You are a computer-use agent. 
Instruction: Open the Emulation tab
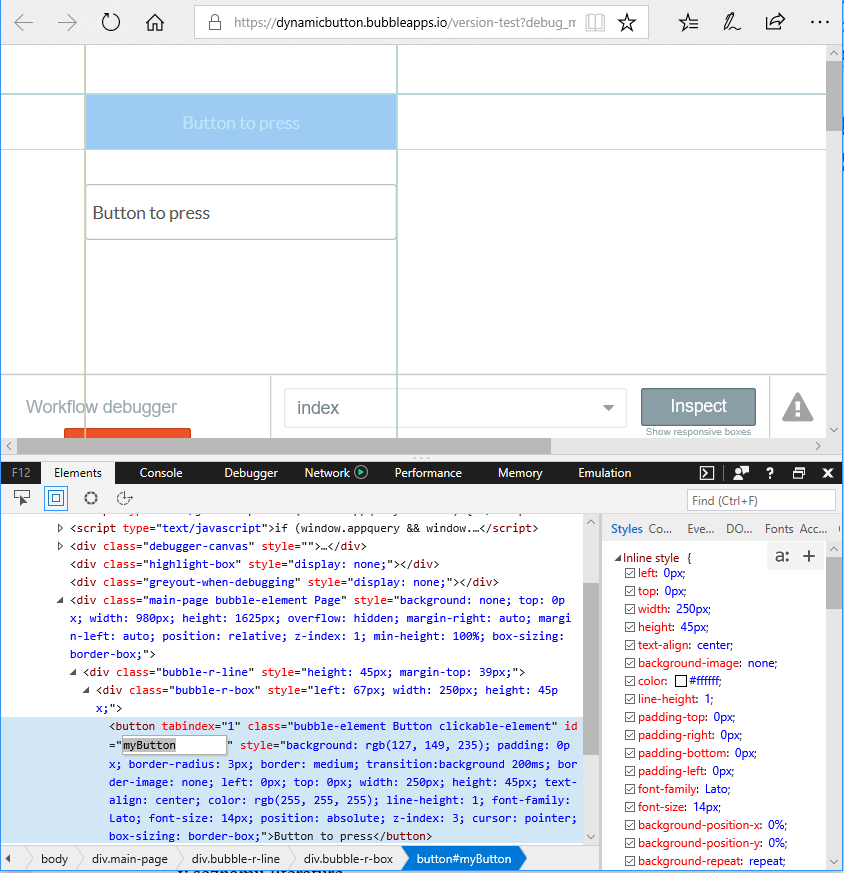click(605, 473)
